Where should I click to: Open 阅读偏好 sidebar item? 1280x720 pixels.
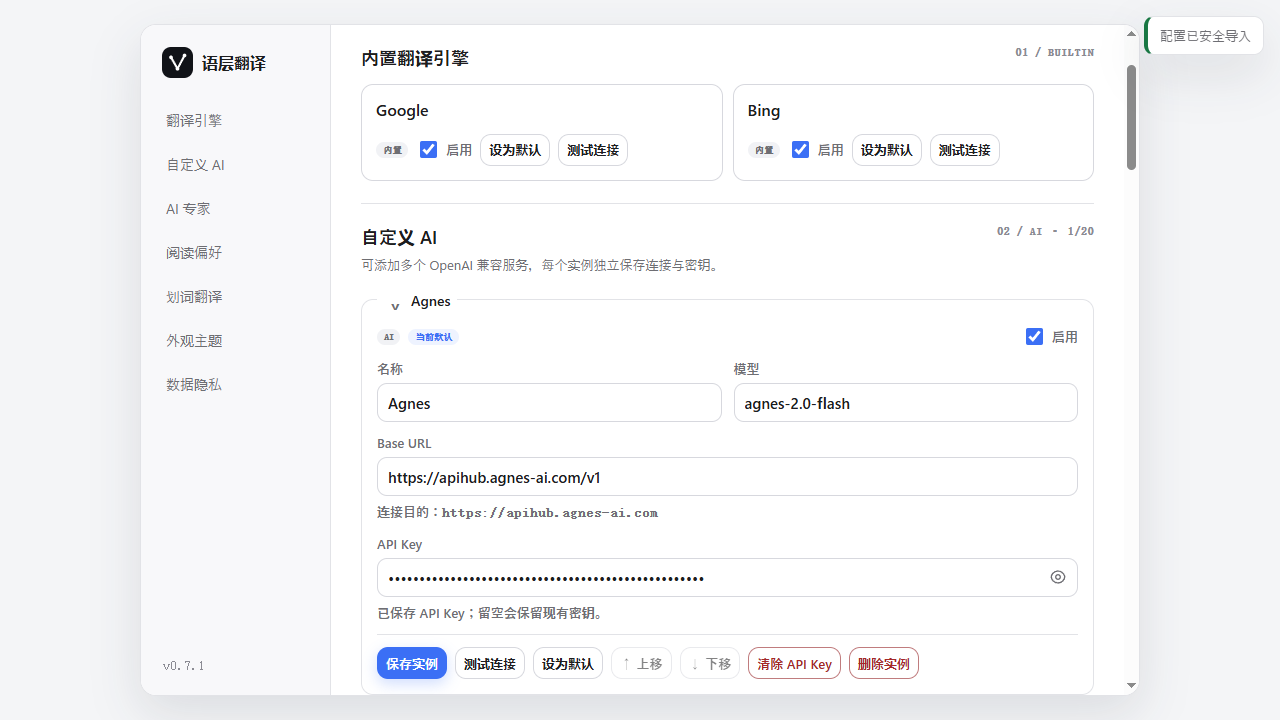tap(194, 253)
